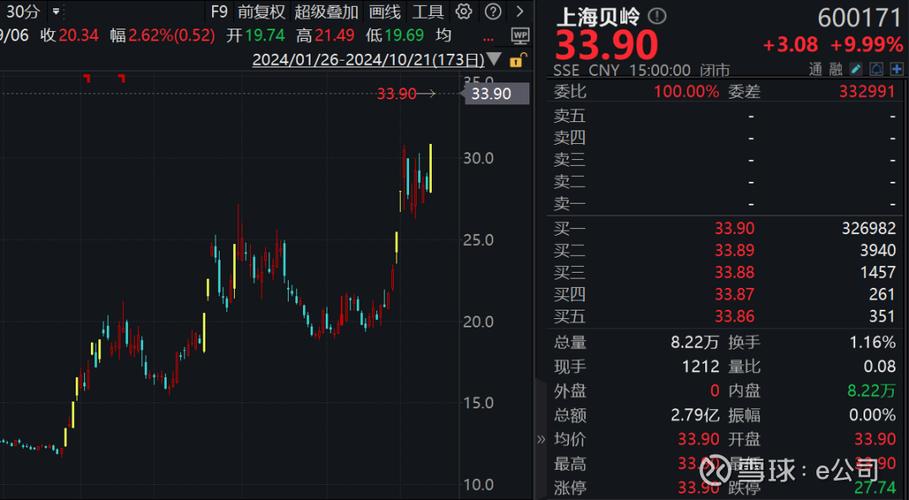Open help via the question mark icon
This screenshot has width=909, height=500.
pos(493,11)
